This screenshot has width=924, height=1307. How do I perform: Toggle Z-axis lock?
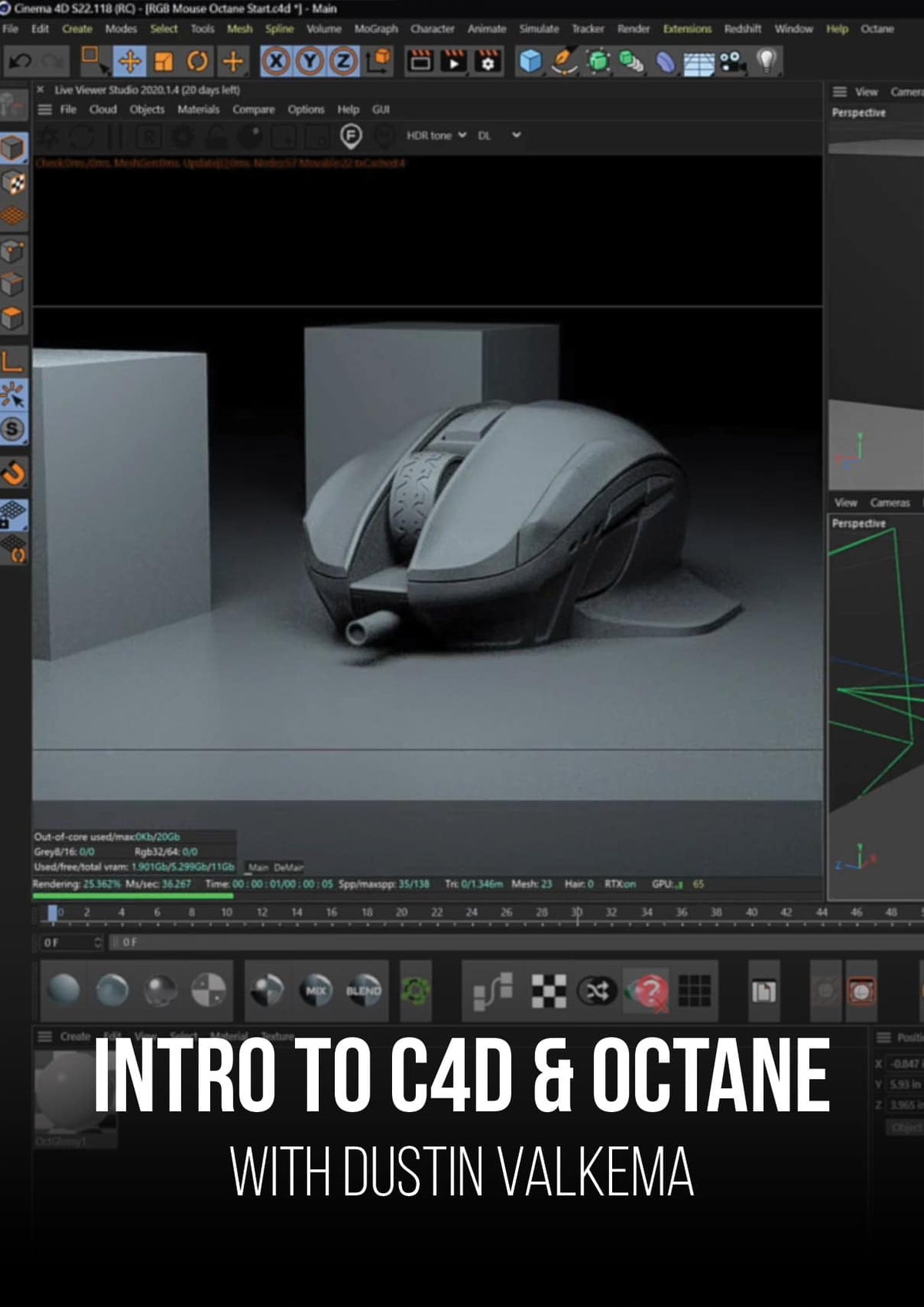[x=343, y=61]
